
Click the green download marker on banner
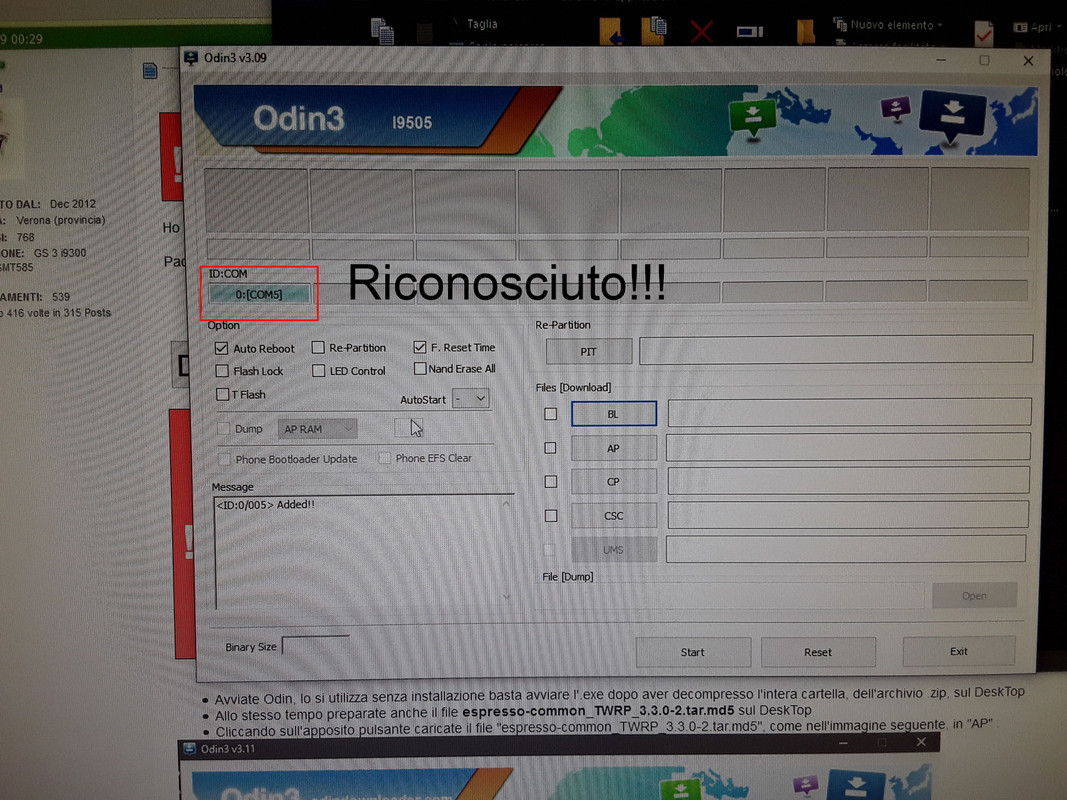click(752, 116)
